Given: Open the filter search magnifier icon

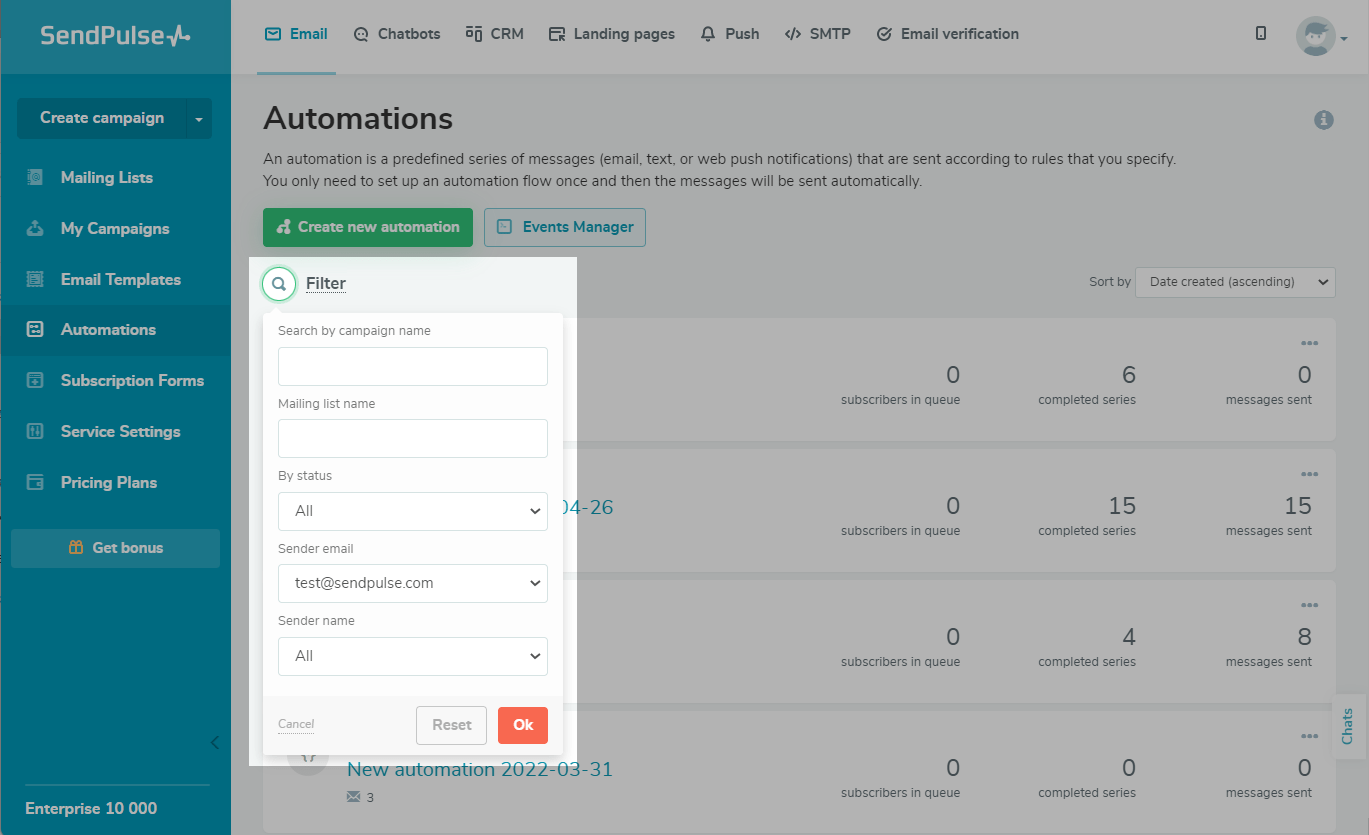Looking at the screenshot, I should pyautogui.click(x=279, y=284).
